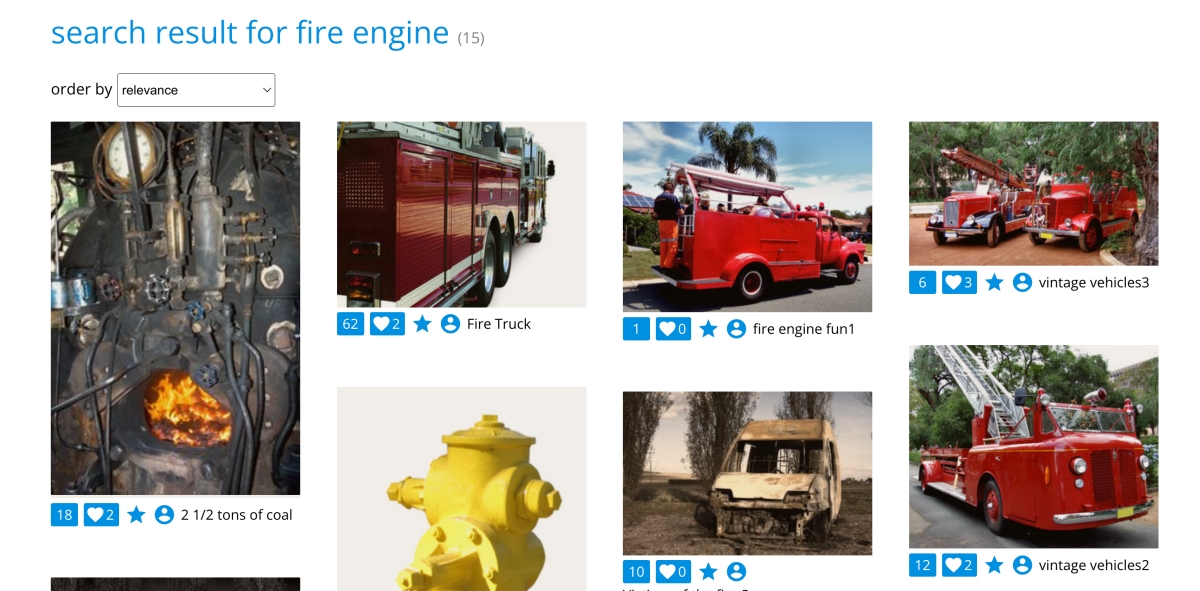Open user profile icon beside Fire Truck
Viewport: 1200px width, 591px height.
coord(450,324)
